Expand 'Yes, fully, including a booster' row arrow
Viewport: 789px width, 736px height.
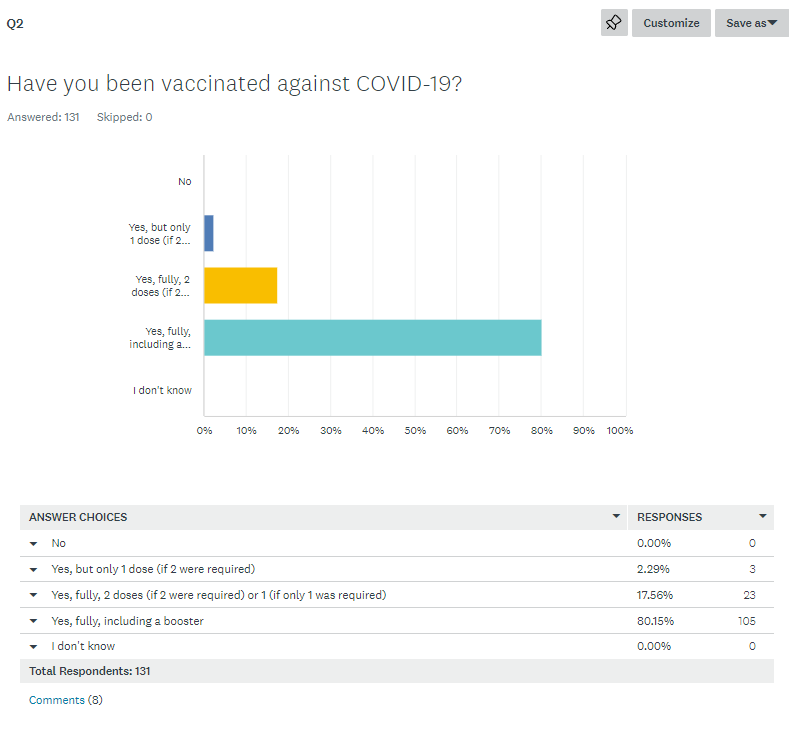33,622
